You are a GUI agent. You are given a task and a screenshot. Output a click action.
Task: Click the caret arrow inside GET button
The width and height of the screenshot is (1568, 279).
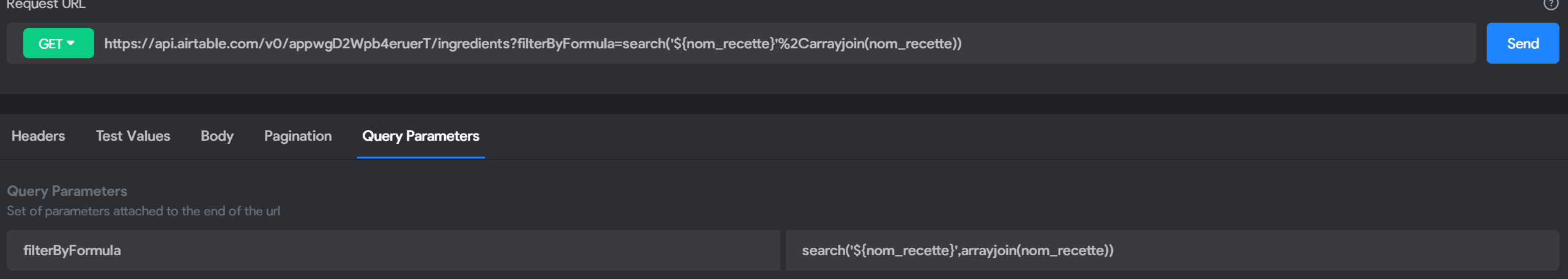click(x=71, y=43)
